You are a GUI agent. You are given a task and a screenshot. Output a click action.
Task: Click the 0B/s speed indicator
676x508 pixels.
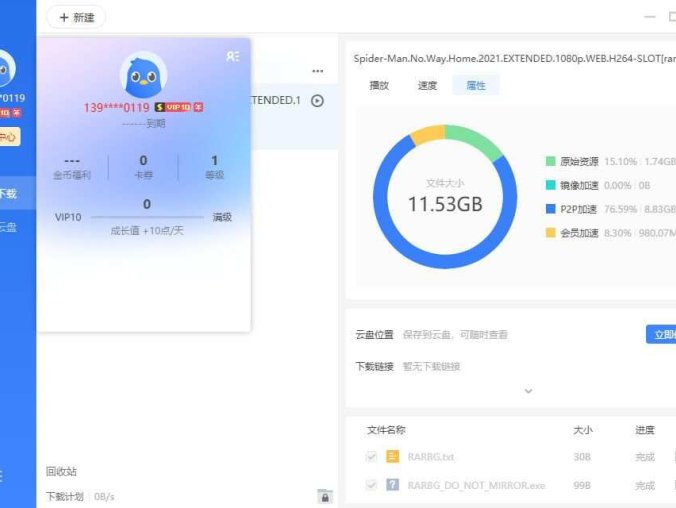point(104,497)
